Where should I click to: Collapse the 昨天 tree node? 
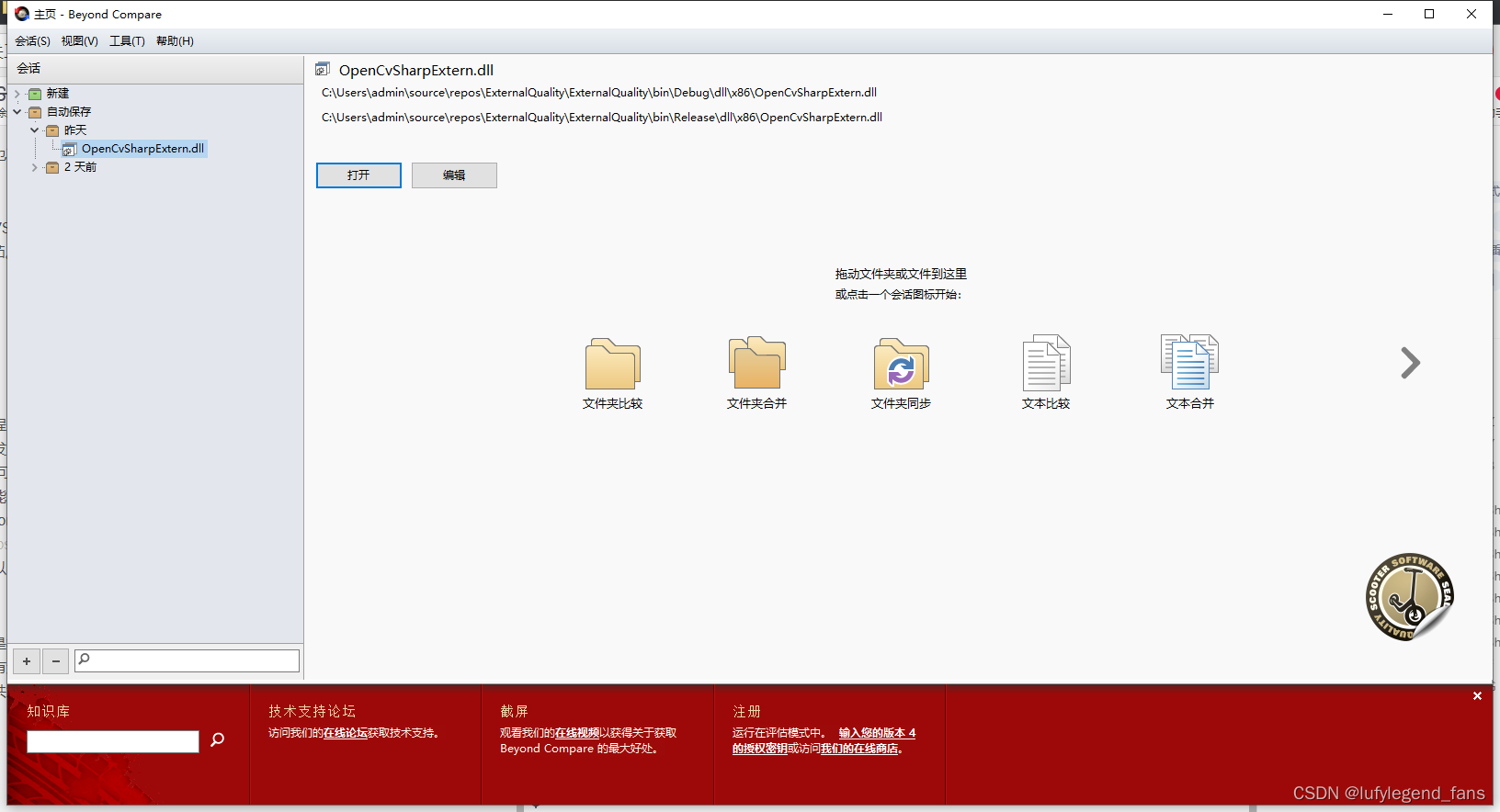click(34, 130)
